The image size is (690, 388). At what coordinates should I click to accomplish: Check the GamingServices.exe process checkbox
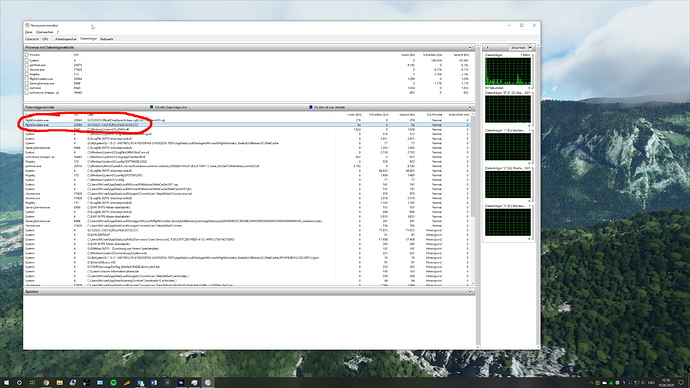click(x=27, y=83)
